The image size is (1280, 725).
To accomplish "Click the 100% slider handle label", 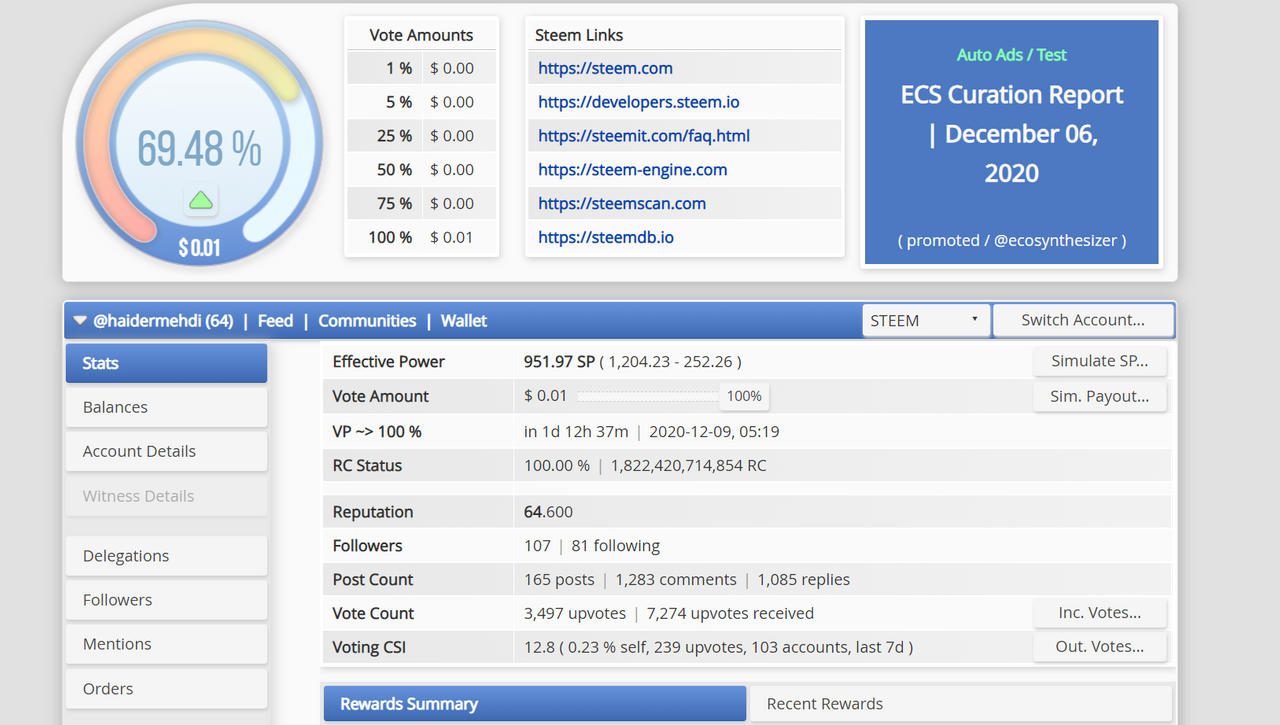I will pyautogui.click(x=744, y=396).
